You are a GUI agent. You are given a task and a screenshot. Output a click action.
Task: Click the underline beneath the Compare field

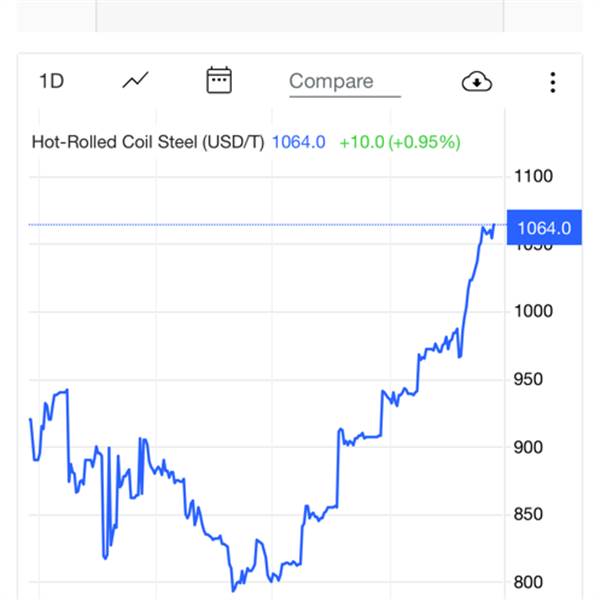point(345,96)
